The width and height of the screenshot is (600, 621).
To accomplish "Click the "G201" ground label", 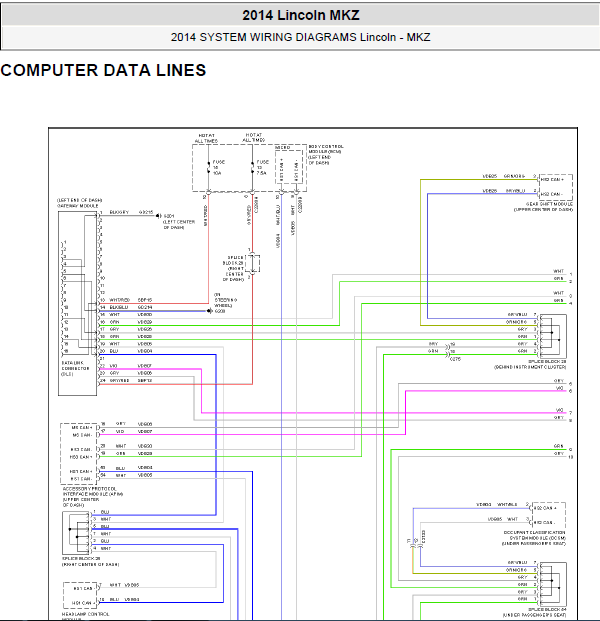I will (169, 216).
